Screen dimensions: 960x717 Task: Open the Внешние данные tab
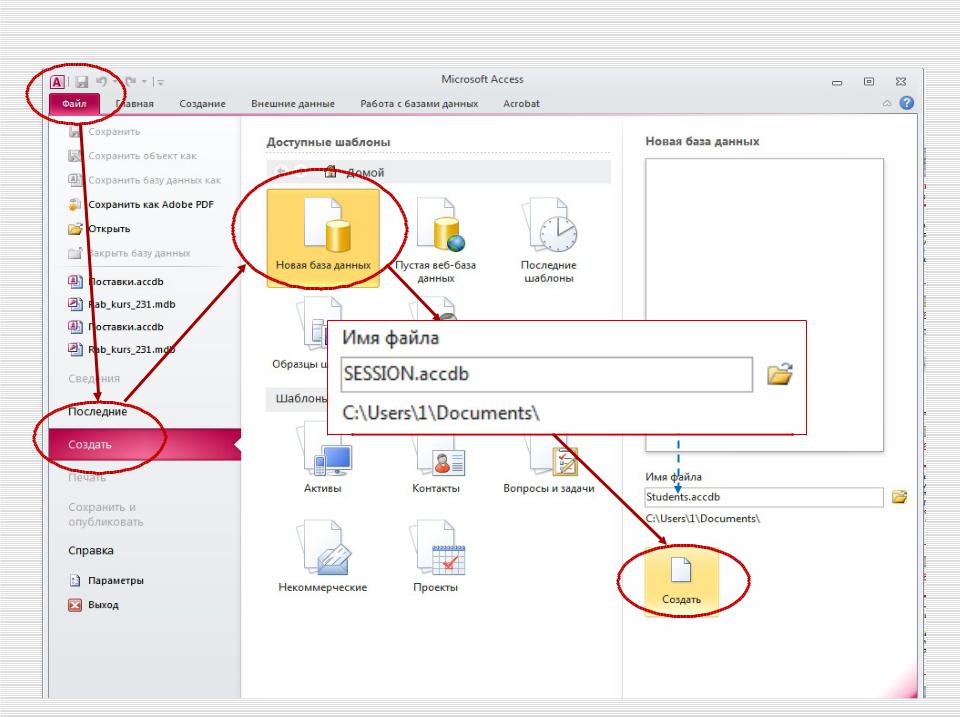(x=293, y=103)
